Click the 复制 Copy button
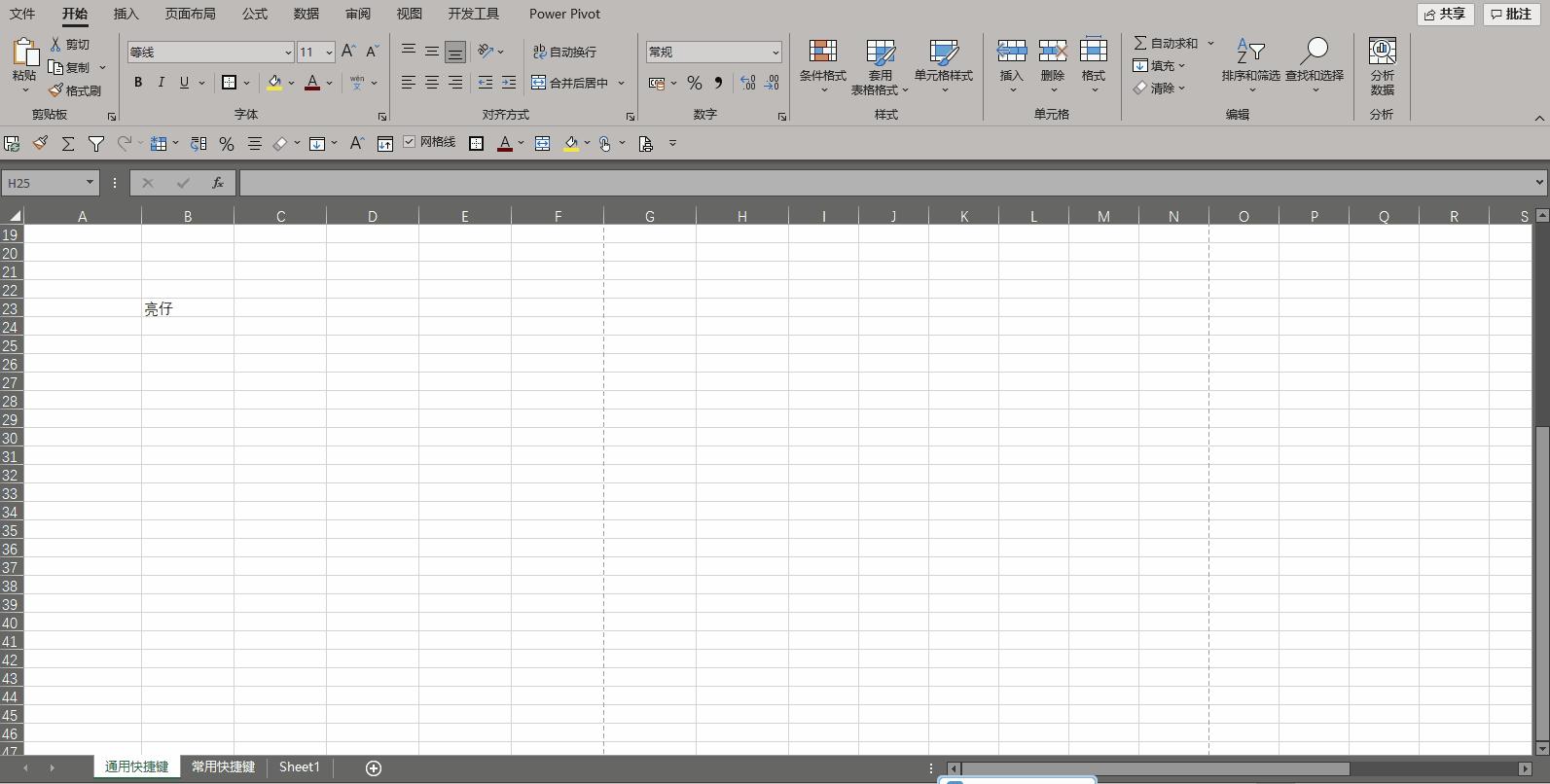This screenshot has width=1550, height=784. [x=70, y=67]
